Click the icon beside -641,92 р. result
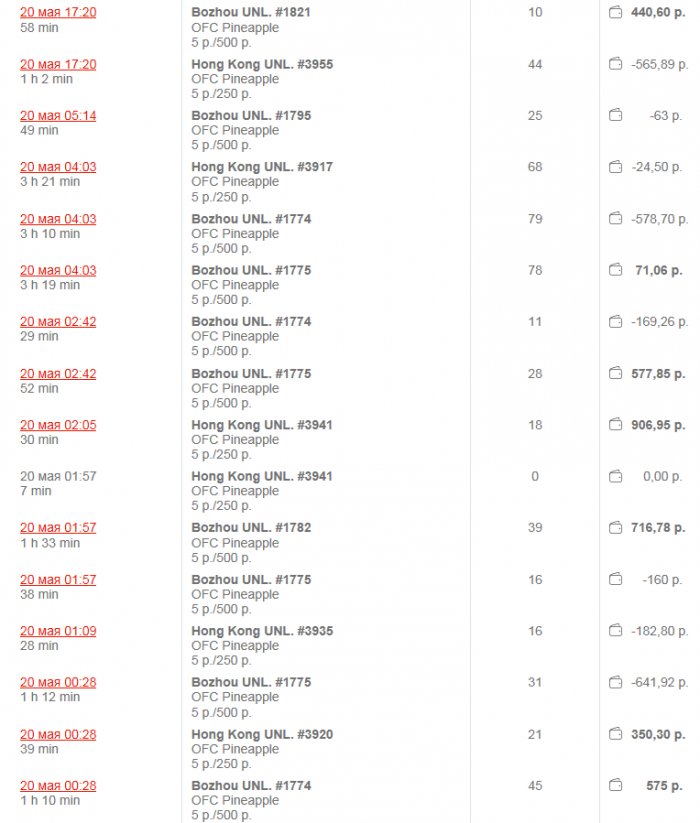Viewport: 700px width, 823px height. [615, 683]
